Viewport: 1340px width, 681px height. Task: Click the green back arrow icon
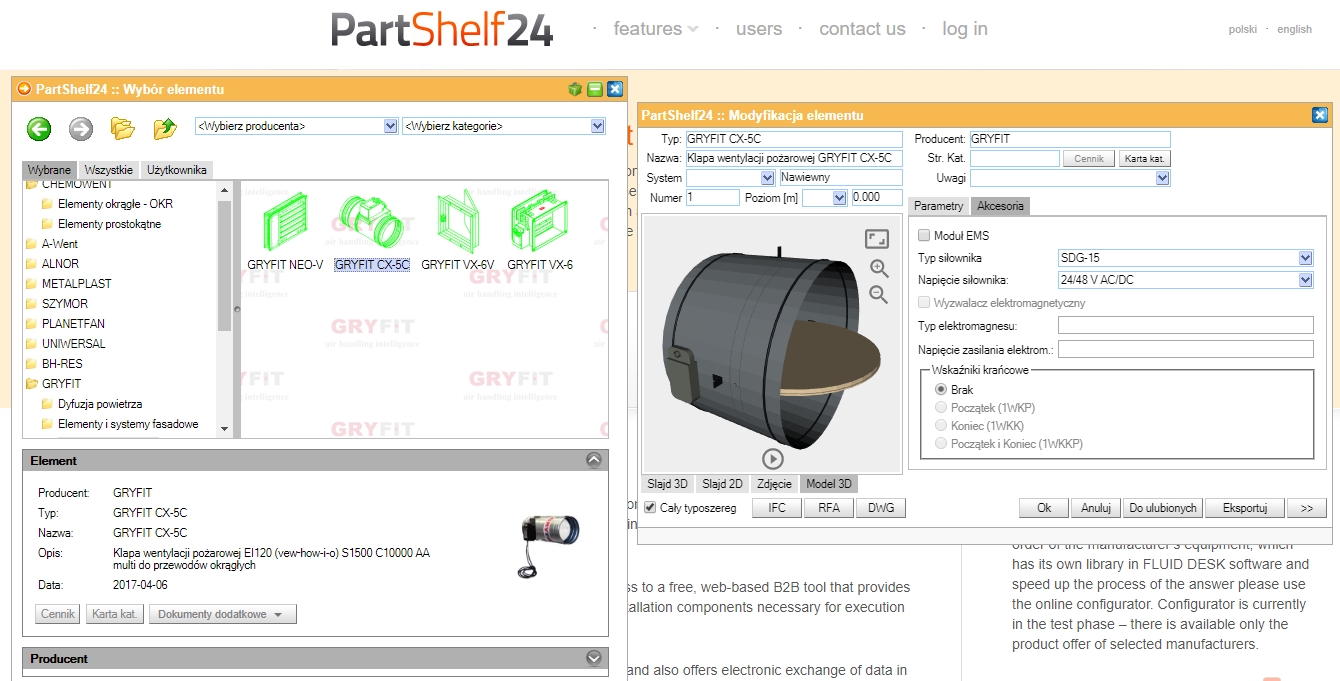(39, 128)
